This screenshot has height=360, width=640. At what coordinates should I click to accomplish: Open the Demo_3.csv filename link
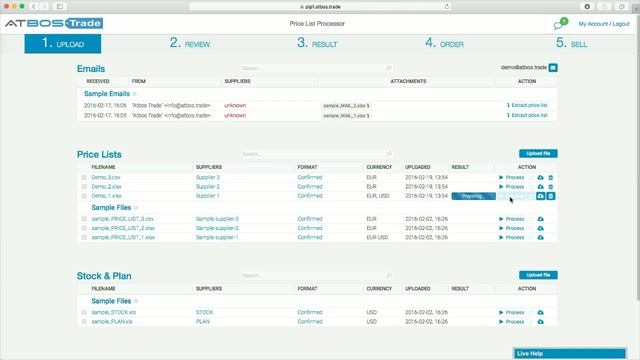(106, 178)
